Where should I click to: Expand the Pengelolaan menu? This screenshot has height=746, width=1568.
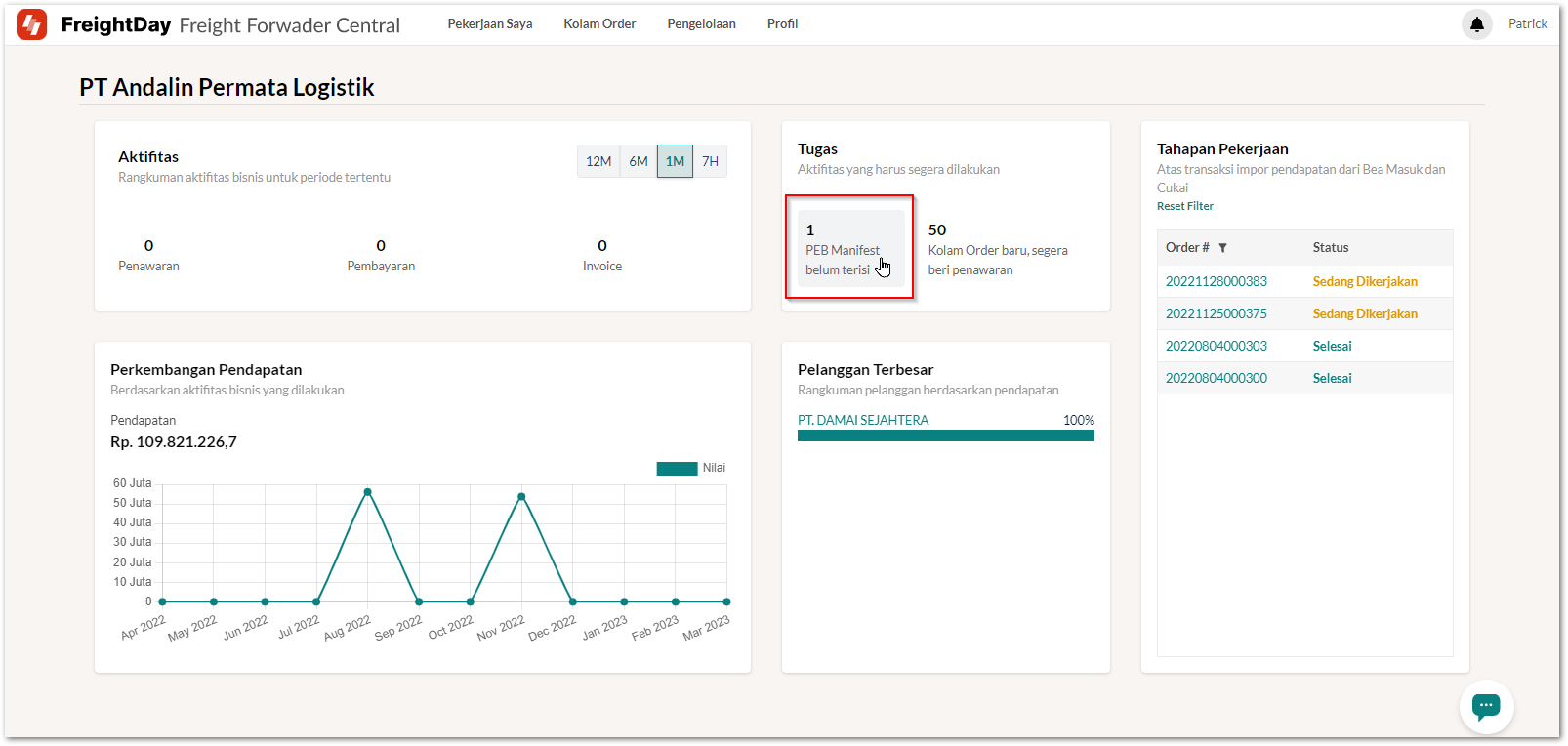701,24
